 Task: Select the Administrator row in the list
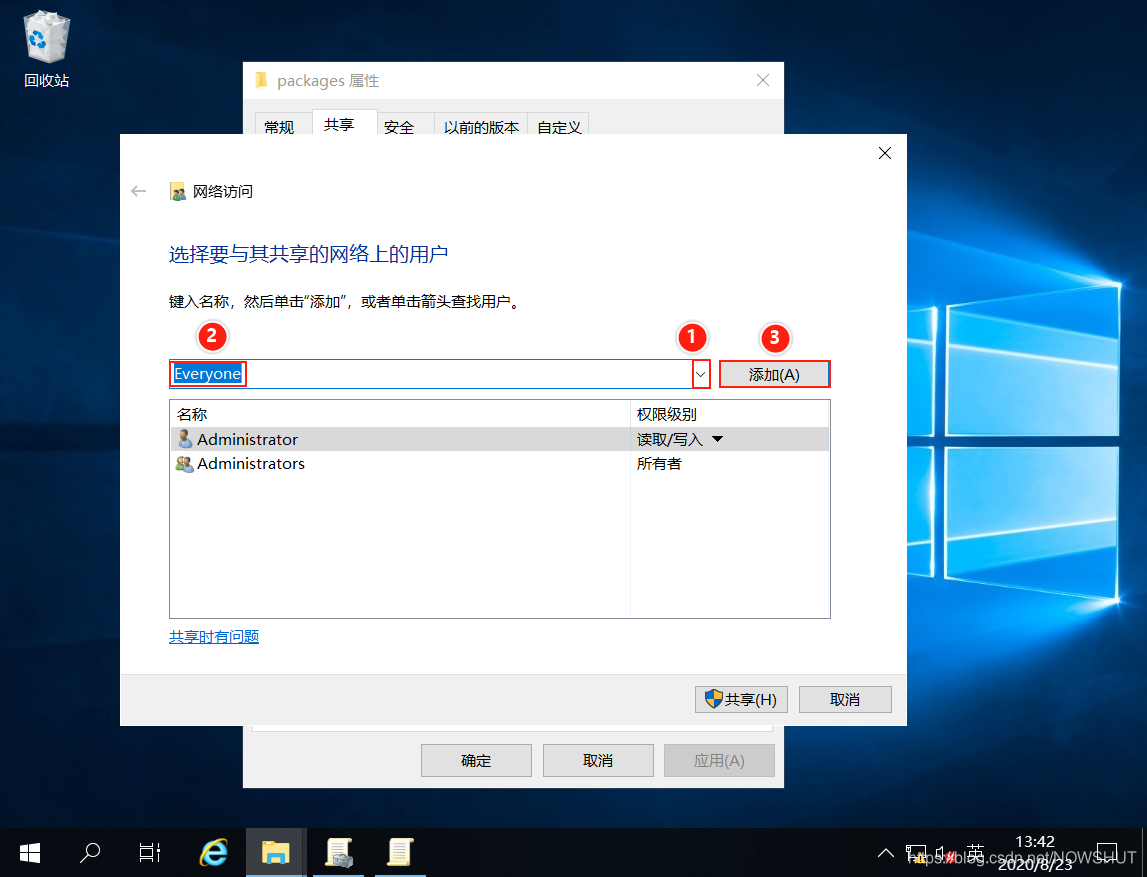[500, 439]
